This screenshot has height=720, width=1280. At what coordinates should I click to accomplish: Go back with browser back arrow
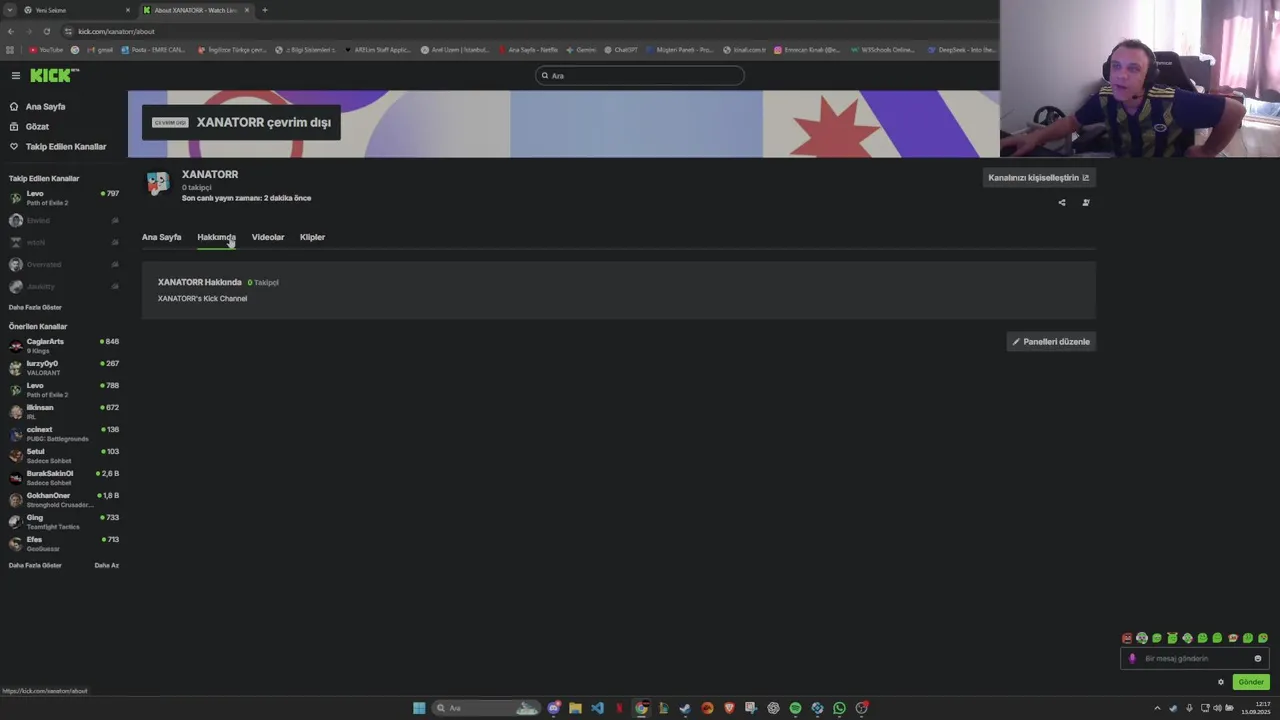pyautogui.click(x=10, y=31)
